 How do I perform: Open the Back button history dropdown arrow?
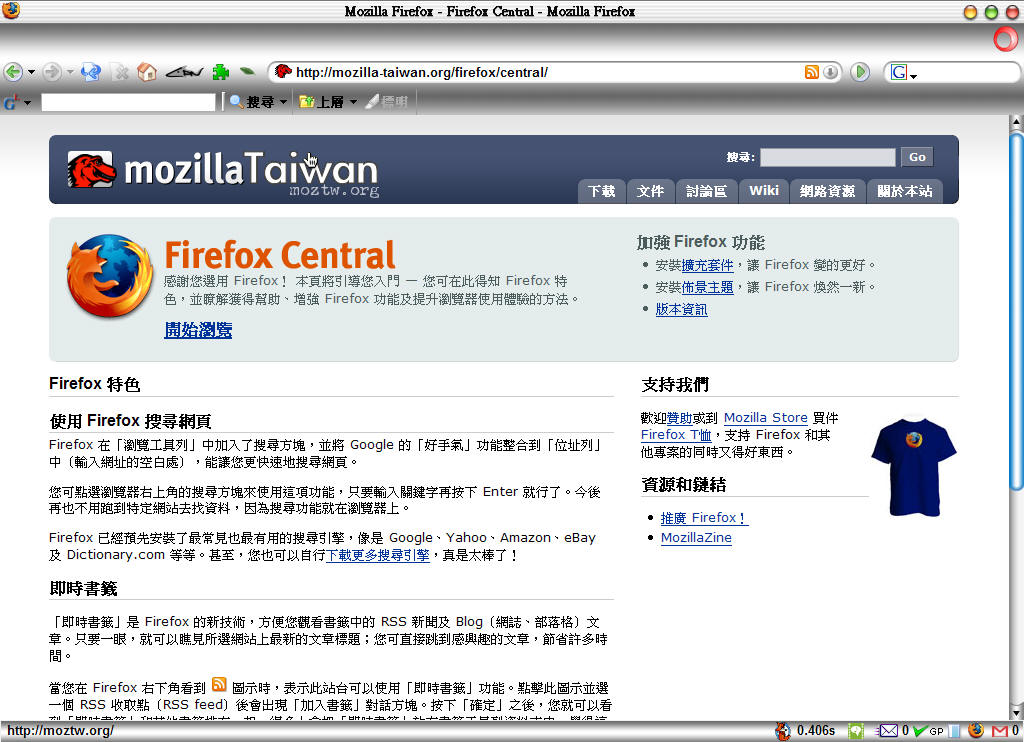point(31,72)
